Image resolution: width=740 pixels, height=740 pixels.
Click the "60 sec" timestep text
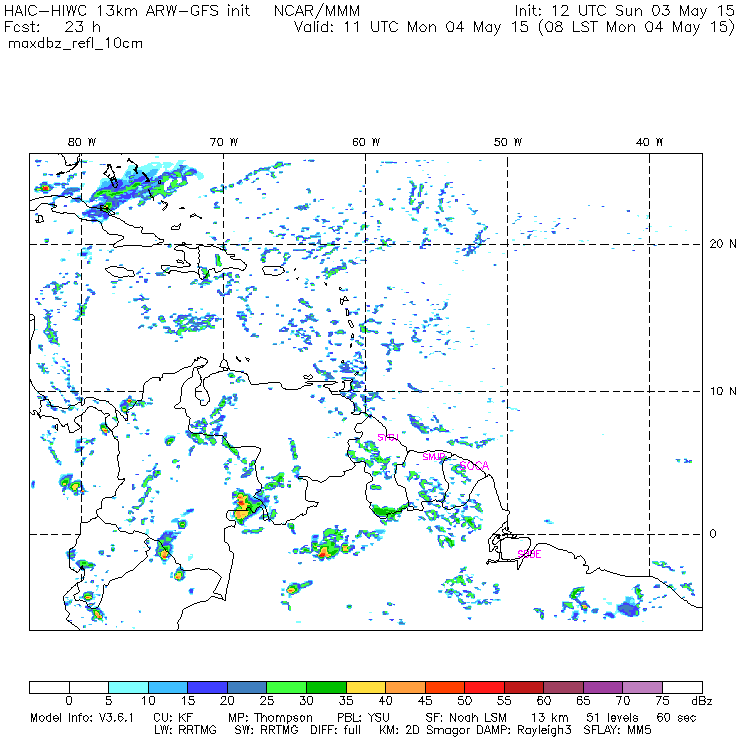676,718
